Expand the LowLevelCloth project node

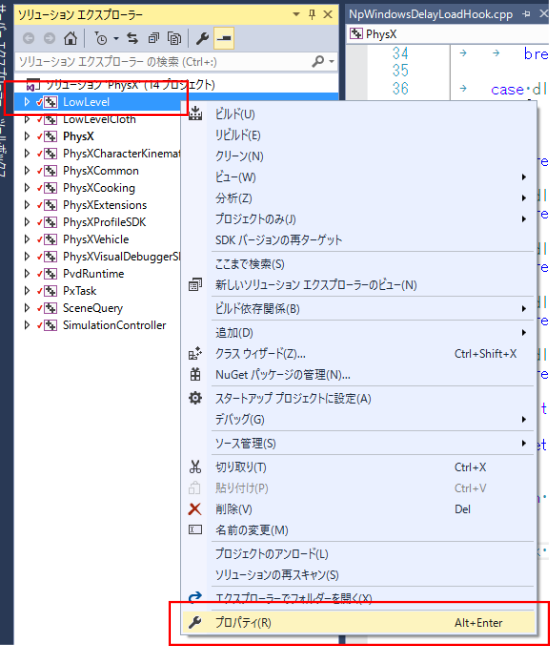click(x=27, y=119)
